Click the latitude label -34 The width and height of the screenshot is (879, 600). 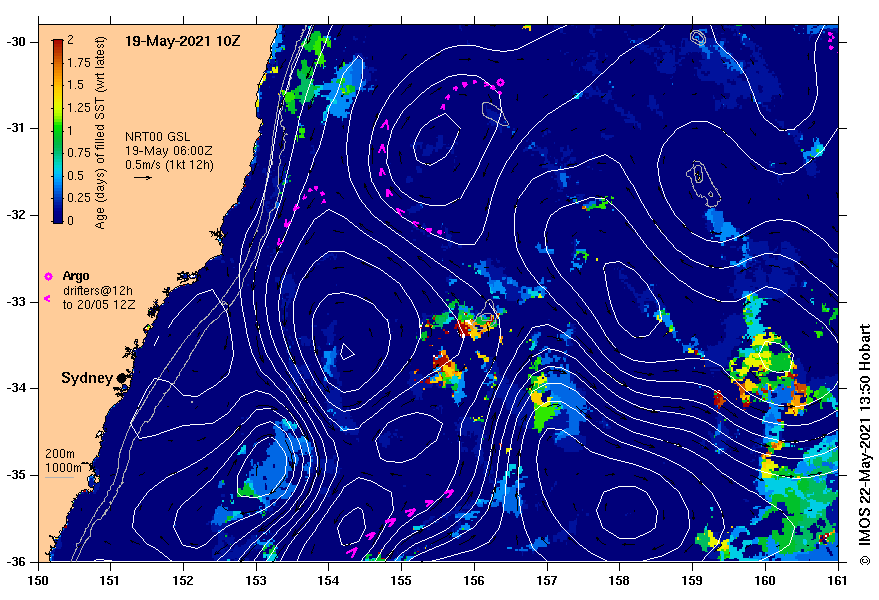15,388
